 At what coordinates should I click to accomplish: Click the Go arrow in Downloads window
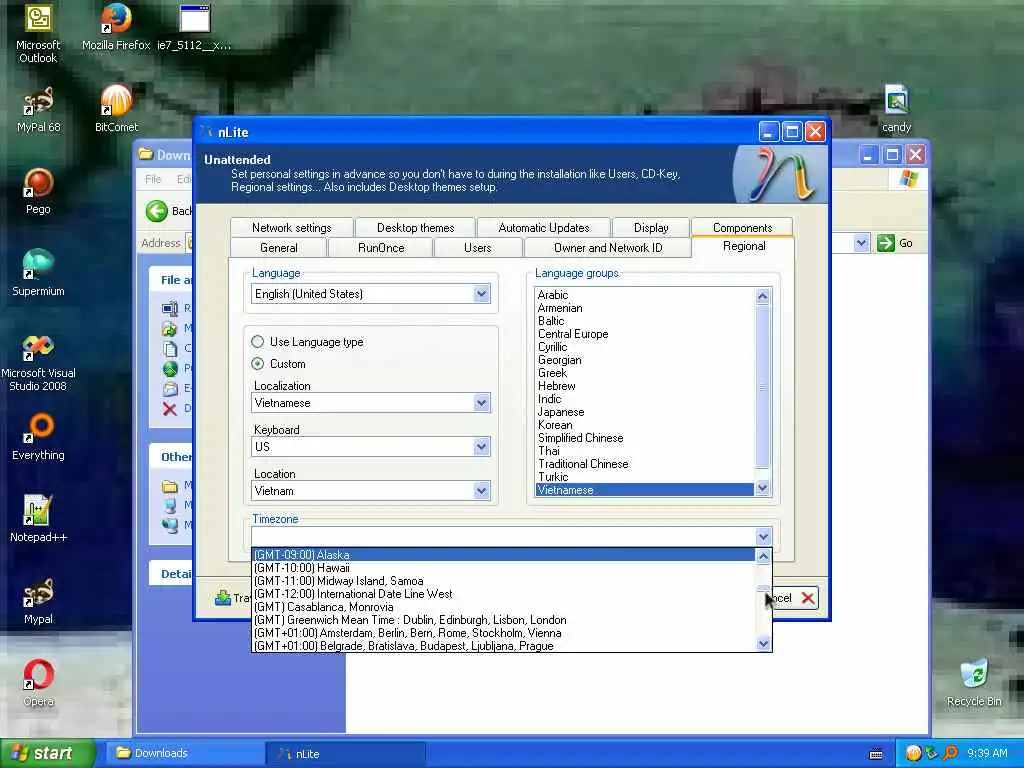886,243
